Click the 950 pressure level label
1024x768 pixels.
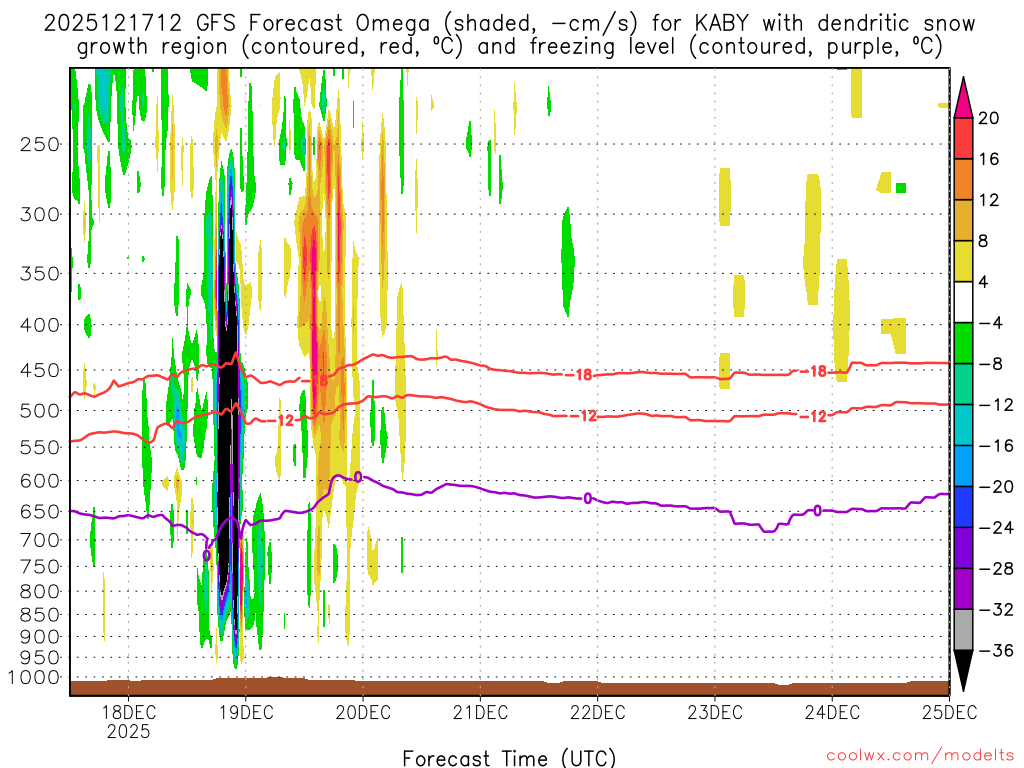40,658
